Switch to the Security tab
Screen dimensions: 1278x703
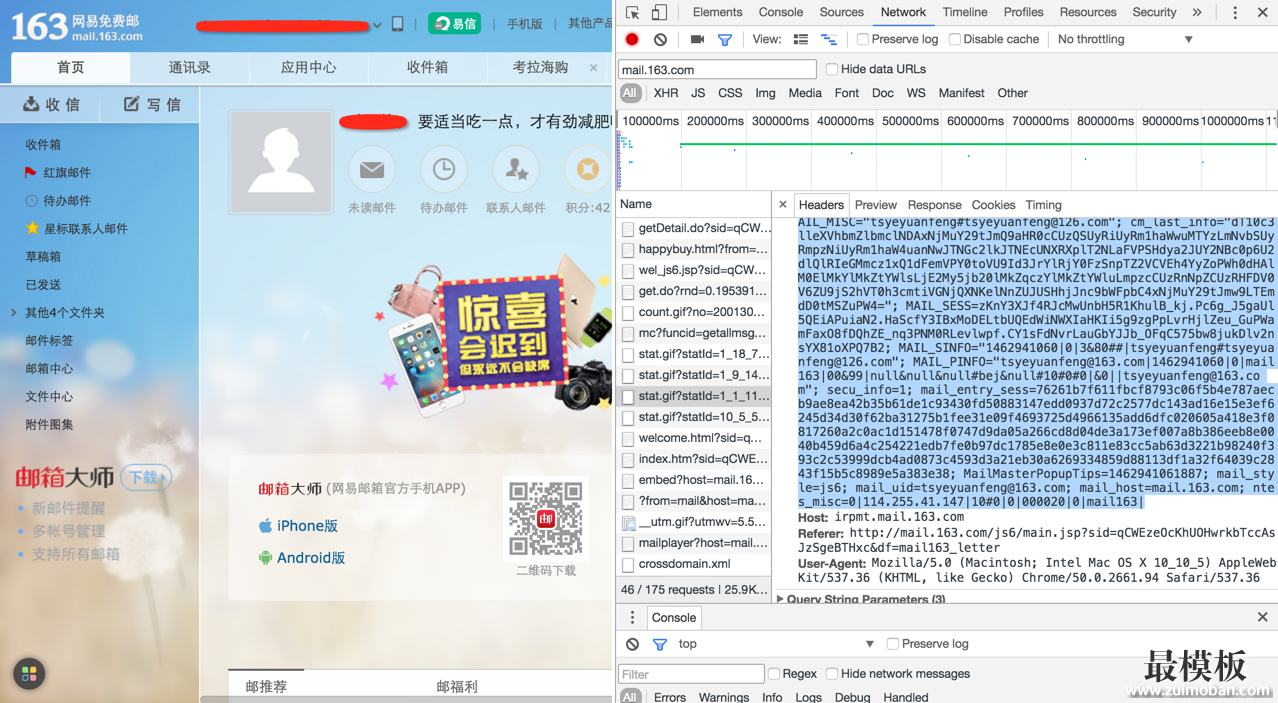[1154, 12]
